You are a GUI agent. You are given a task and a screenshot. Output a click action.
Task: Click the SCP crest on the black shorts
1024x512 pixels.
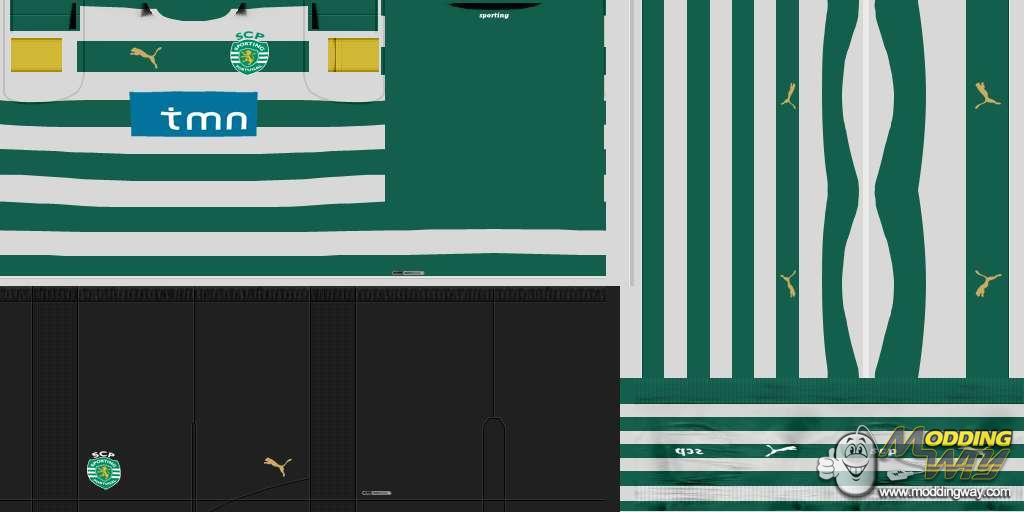[103, 469]
